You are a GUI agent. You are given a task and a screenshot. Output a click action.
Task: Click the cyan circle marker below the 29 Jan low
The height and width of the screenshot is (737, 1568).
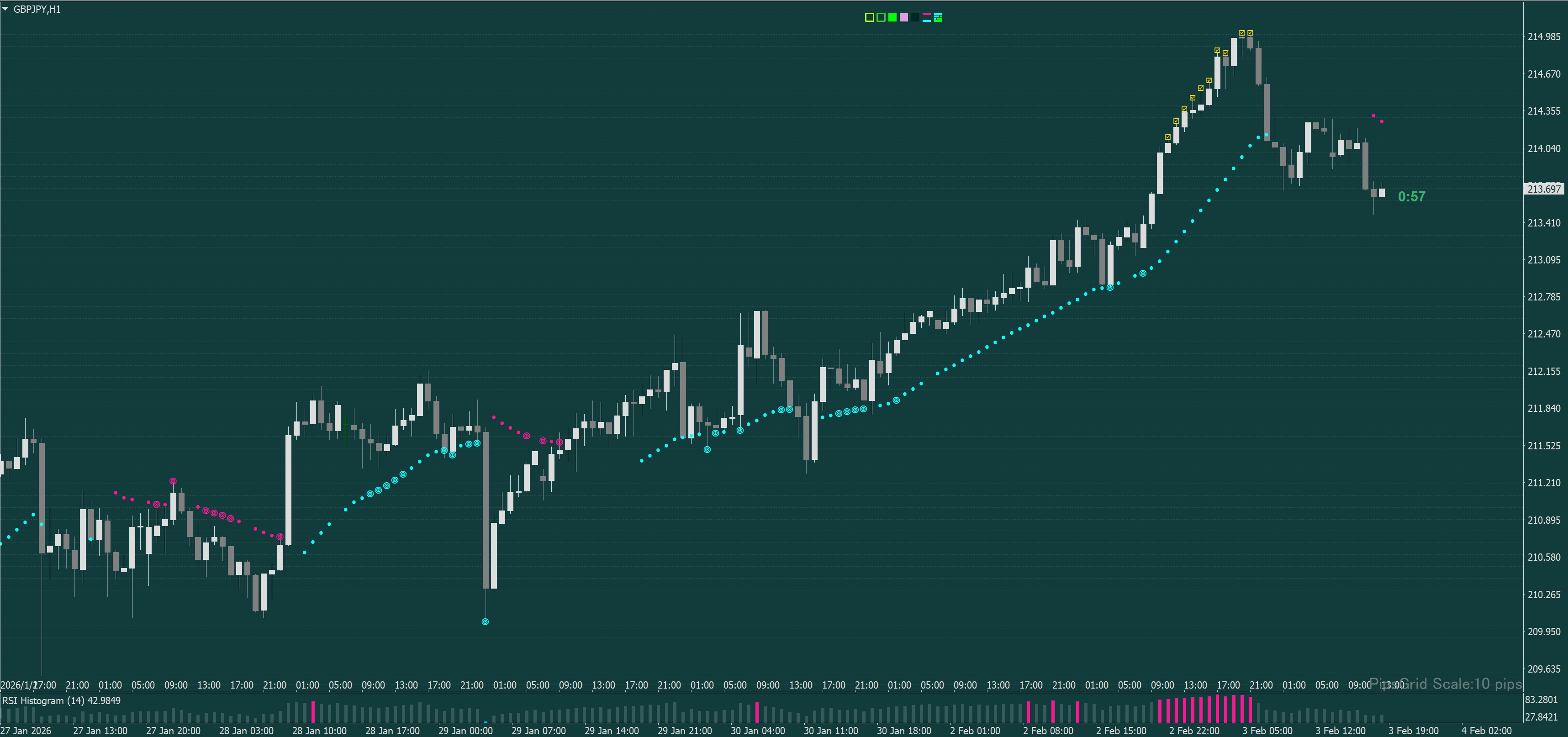tap(485, 621)
